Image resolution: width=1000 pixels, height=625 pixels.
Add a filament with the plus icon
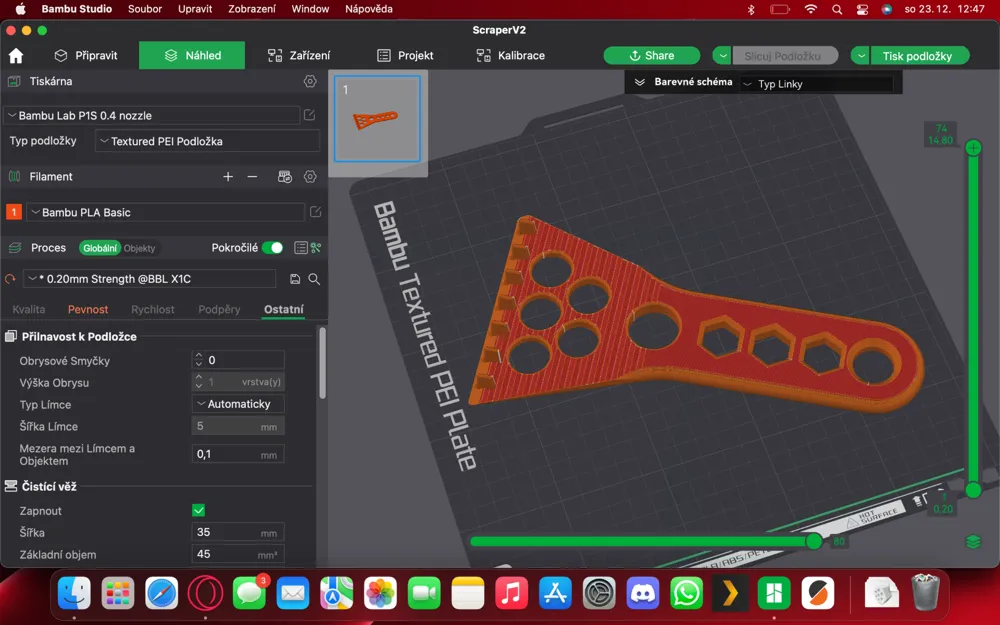tap(228, 177)
